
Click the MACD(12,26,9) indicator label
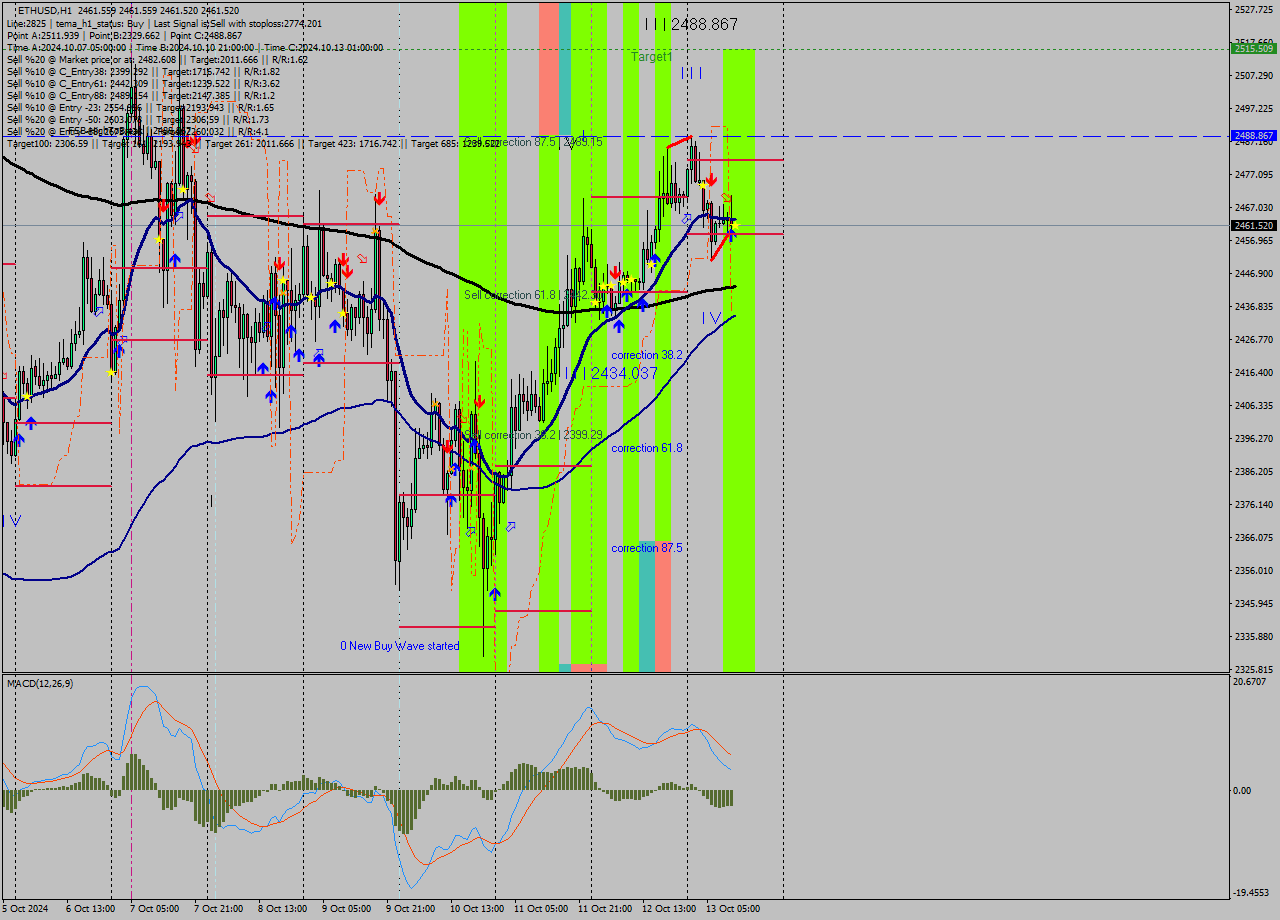tap(40, 683)
